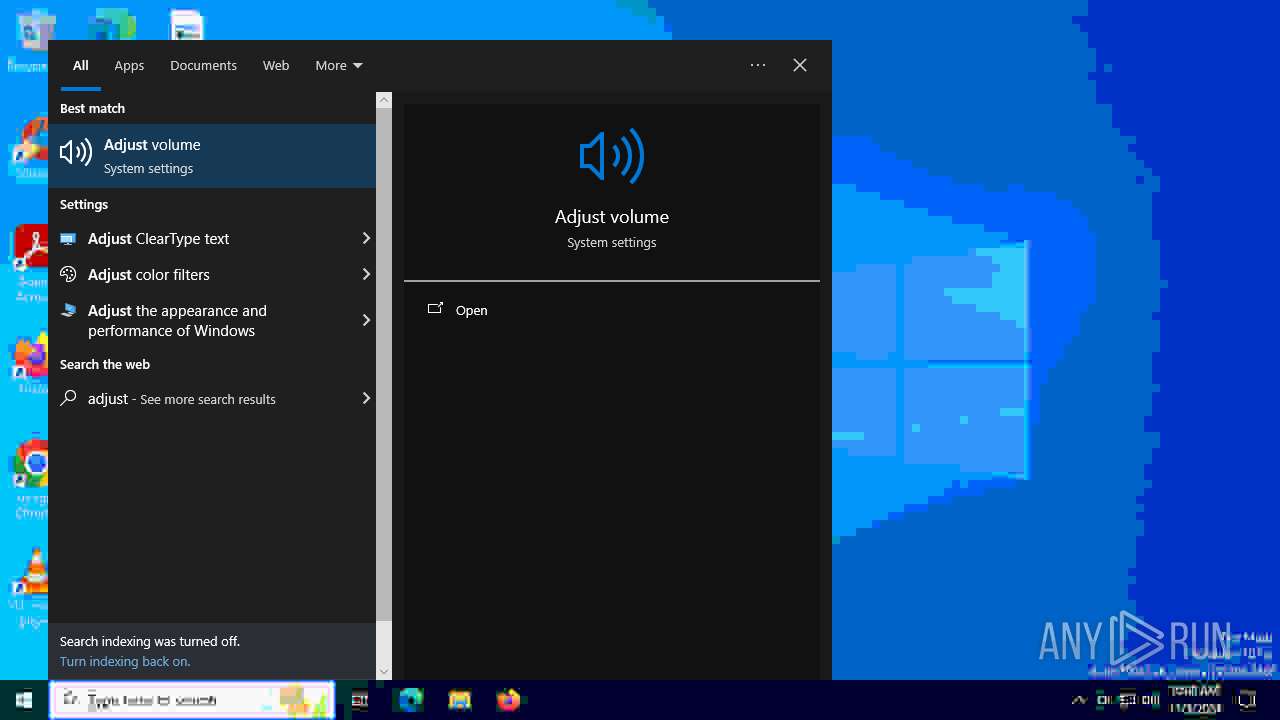The image size is (1280, 720).
Task: Expand arrow for Adjust the appearance and performance
Action: (x=366, y=320)
